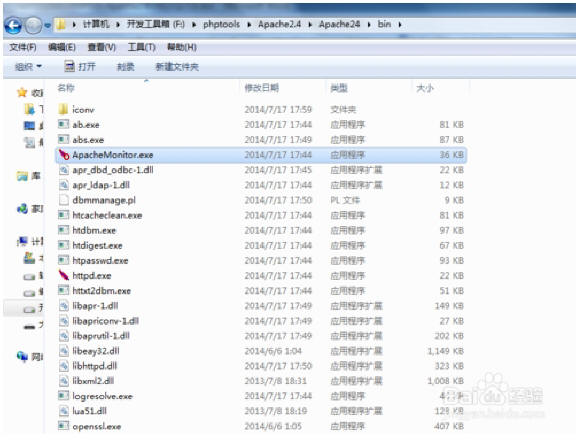The width and height of the screenshot is (576, 447).
Task: Open the 文件(F) menu
Action: pyautogui.click(x=23, y=47)
